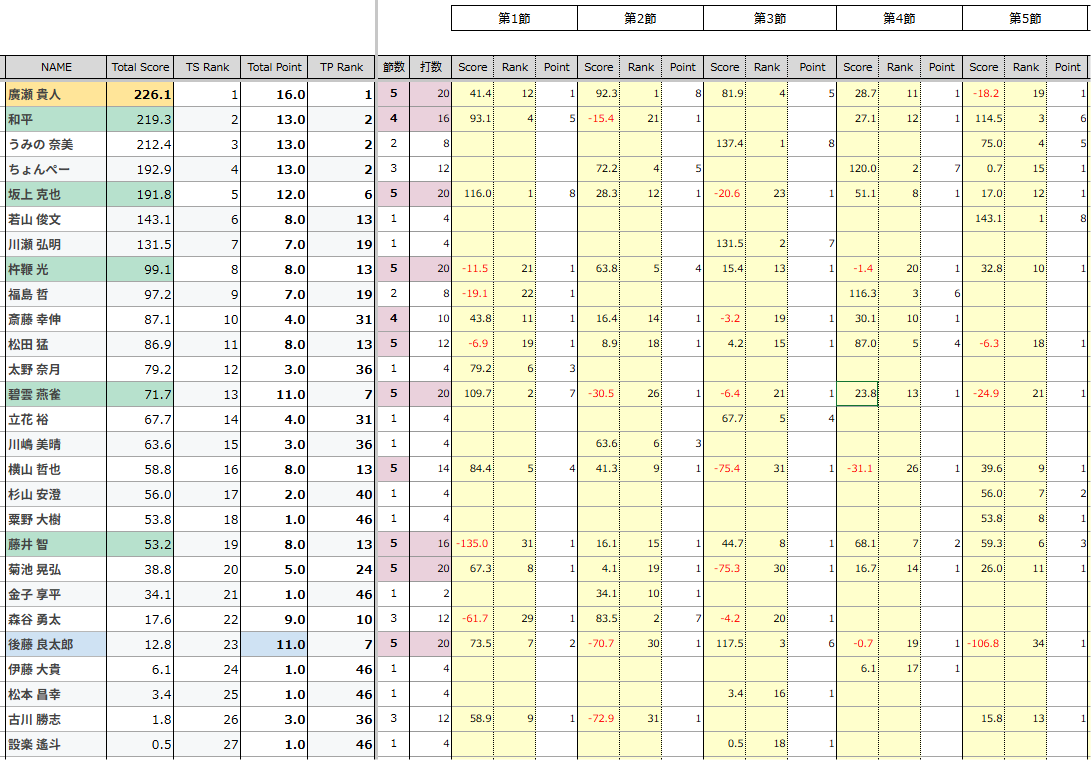Select the name cell うみの 奈美
Screen dimensions: 1091x760
click(56, 145)
